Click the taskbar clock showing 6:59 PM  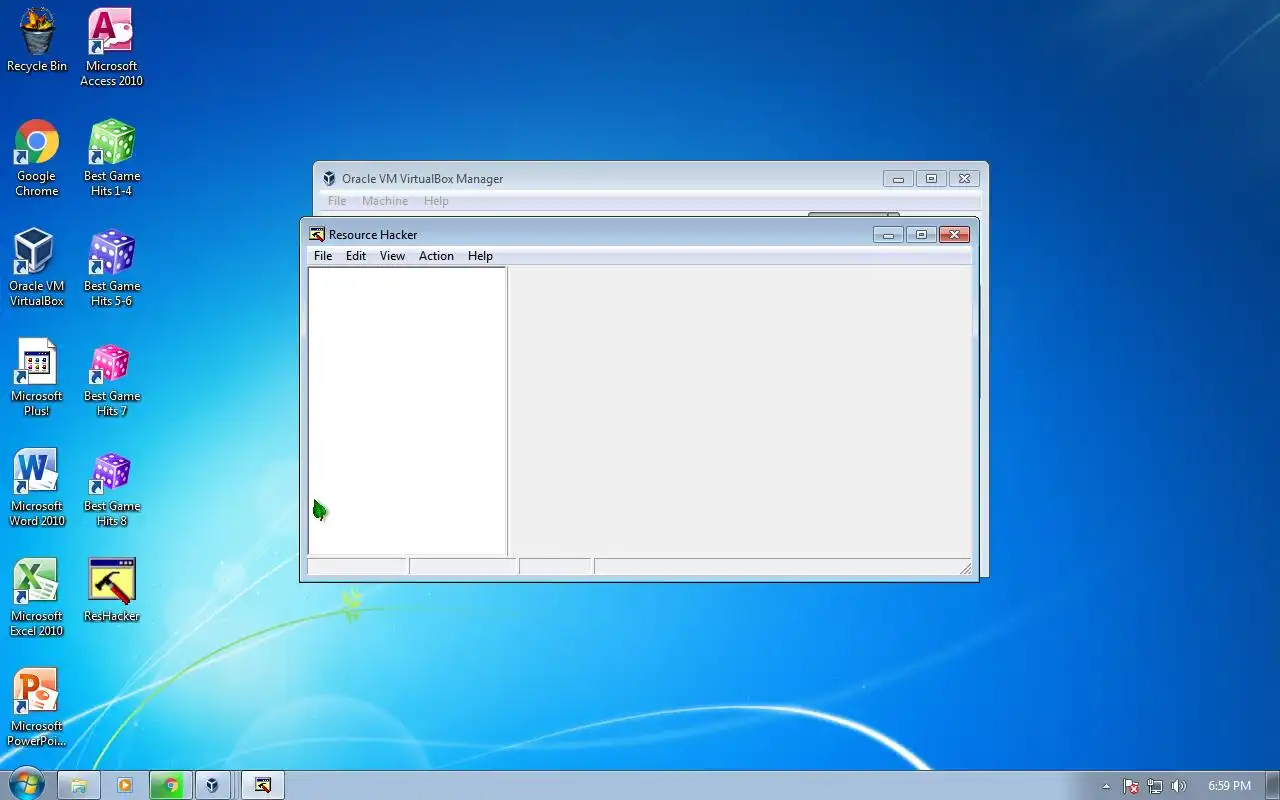1229,786
